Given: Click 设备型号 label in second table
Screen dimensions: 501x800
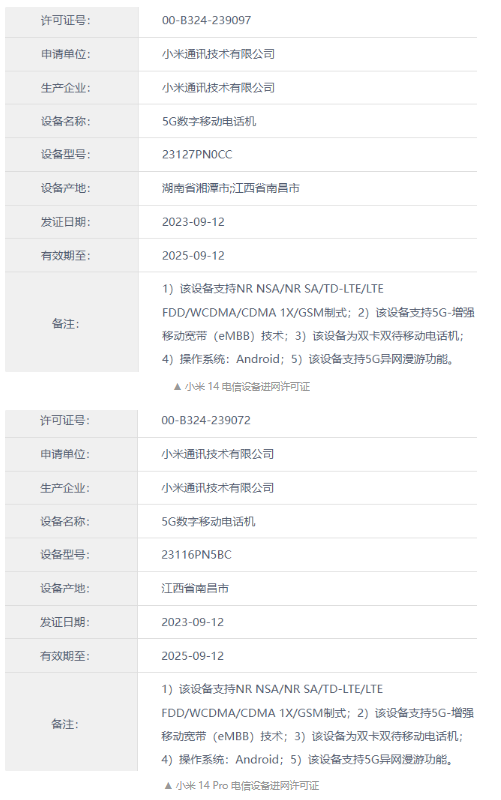Looking at the screenshot, I should pos(65,555).
